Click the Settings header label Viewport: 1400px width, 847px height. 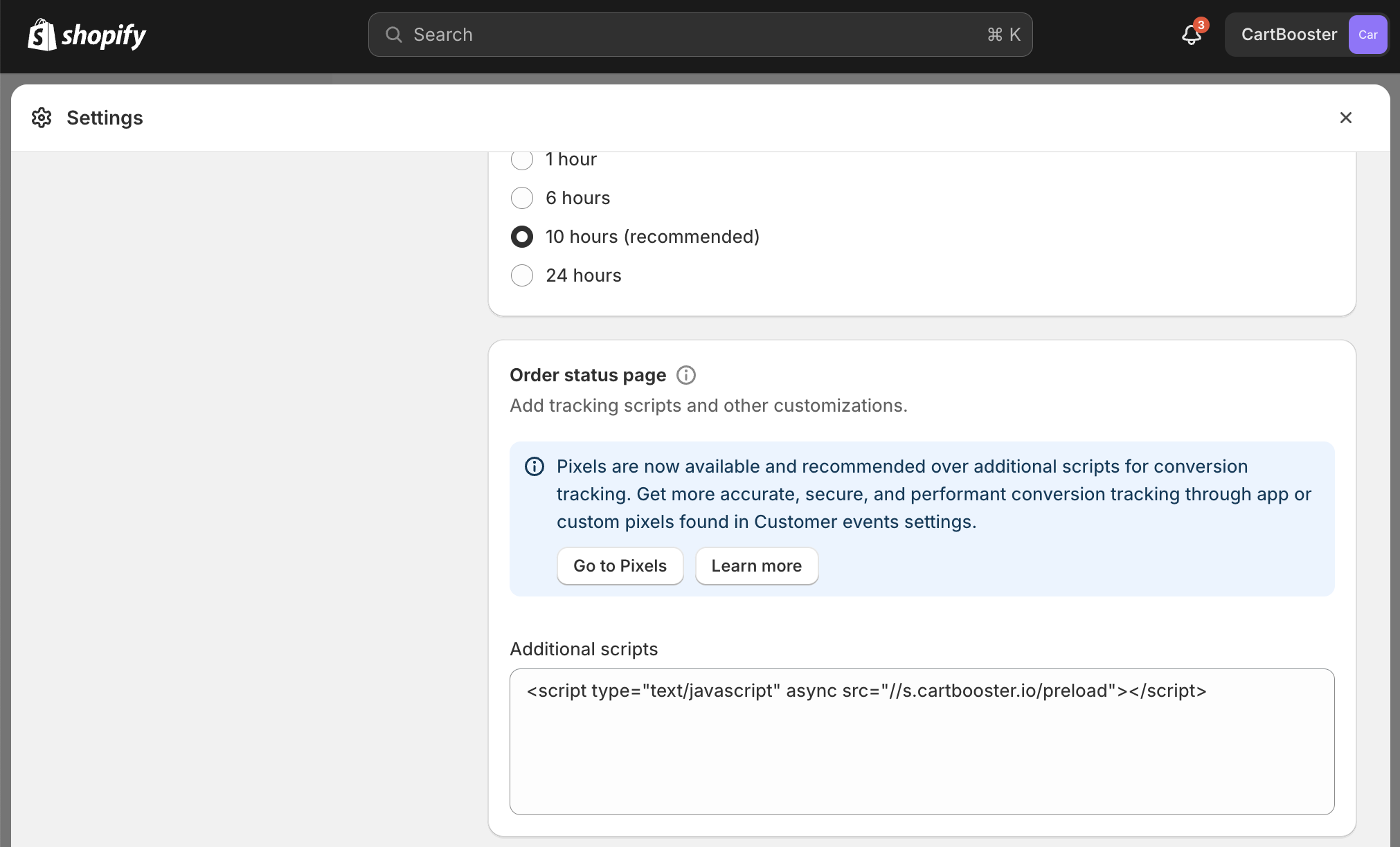point(105,118)
